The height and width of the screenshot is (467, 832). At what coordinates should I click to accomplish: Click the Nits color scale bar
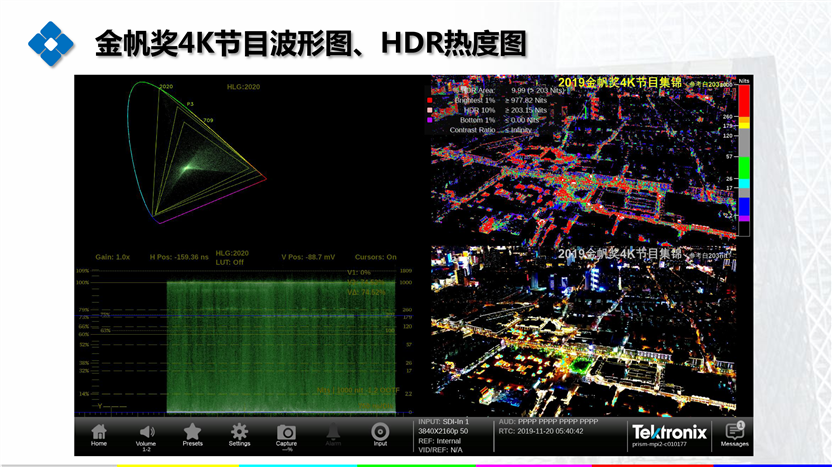pos(743,153)
